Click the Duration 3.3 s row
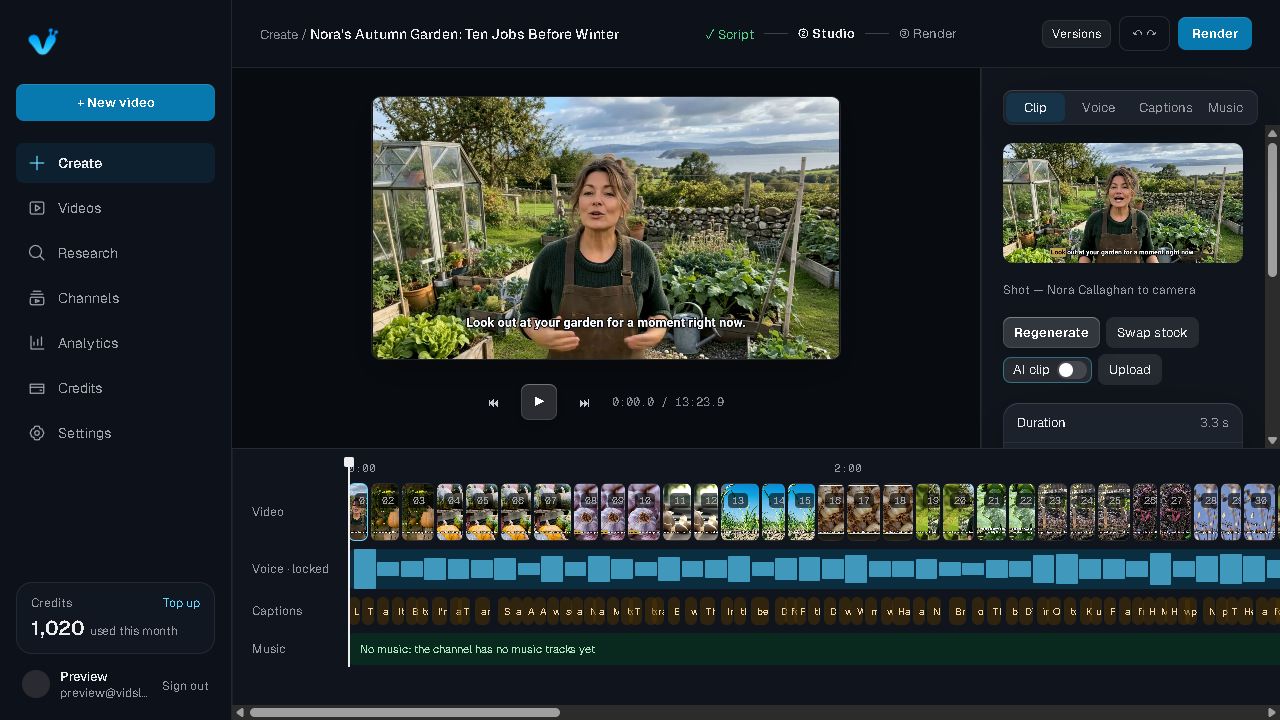 click(x=1123, y=423)
